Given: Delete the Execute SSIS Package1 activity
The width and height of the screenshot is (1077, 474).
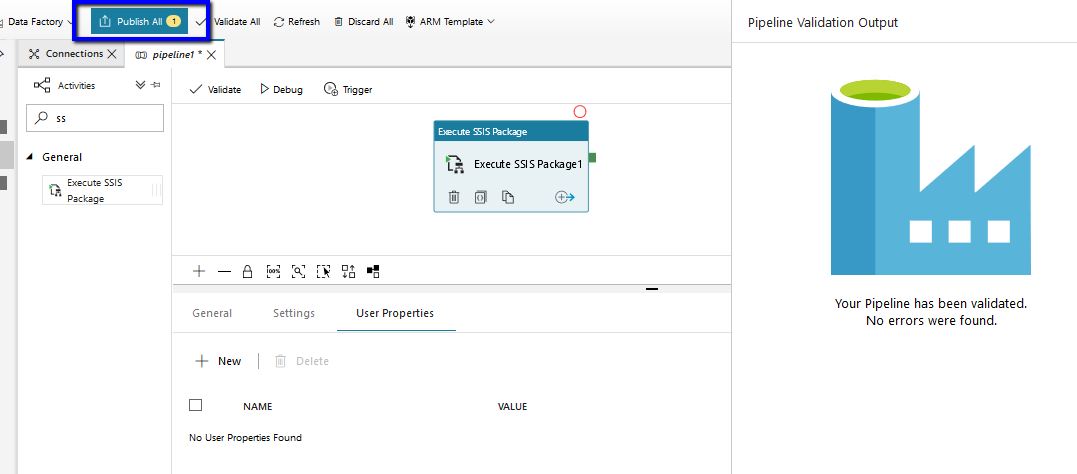Looking at the screenshot, I should tap(454, 197).
